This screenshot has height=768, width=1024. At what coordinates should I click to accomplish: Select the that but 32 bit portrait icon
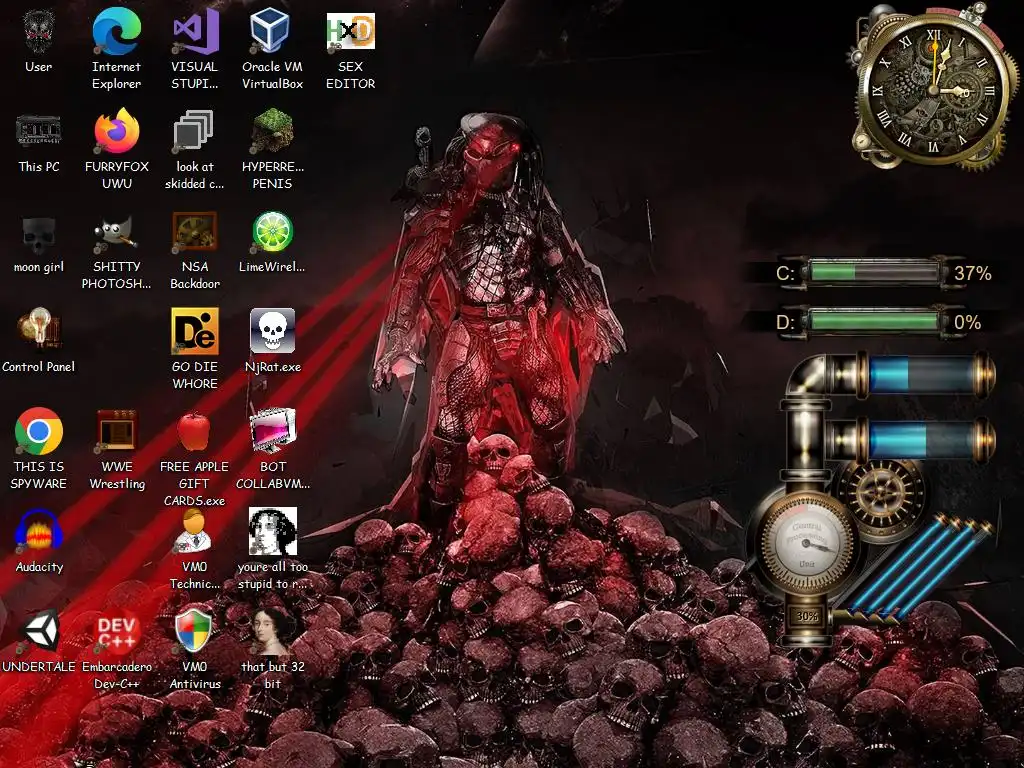tap(272, 650)
